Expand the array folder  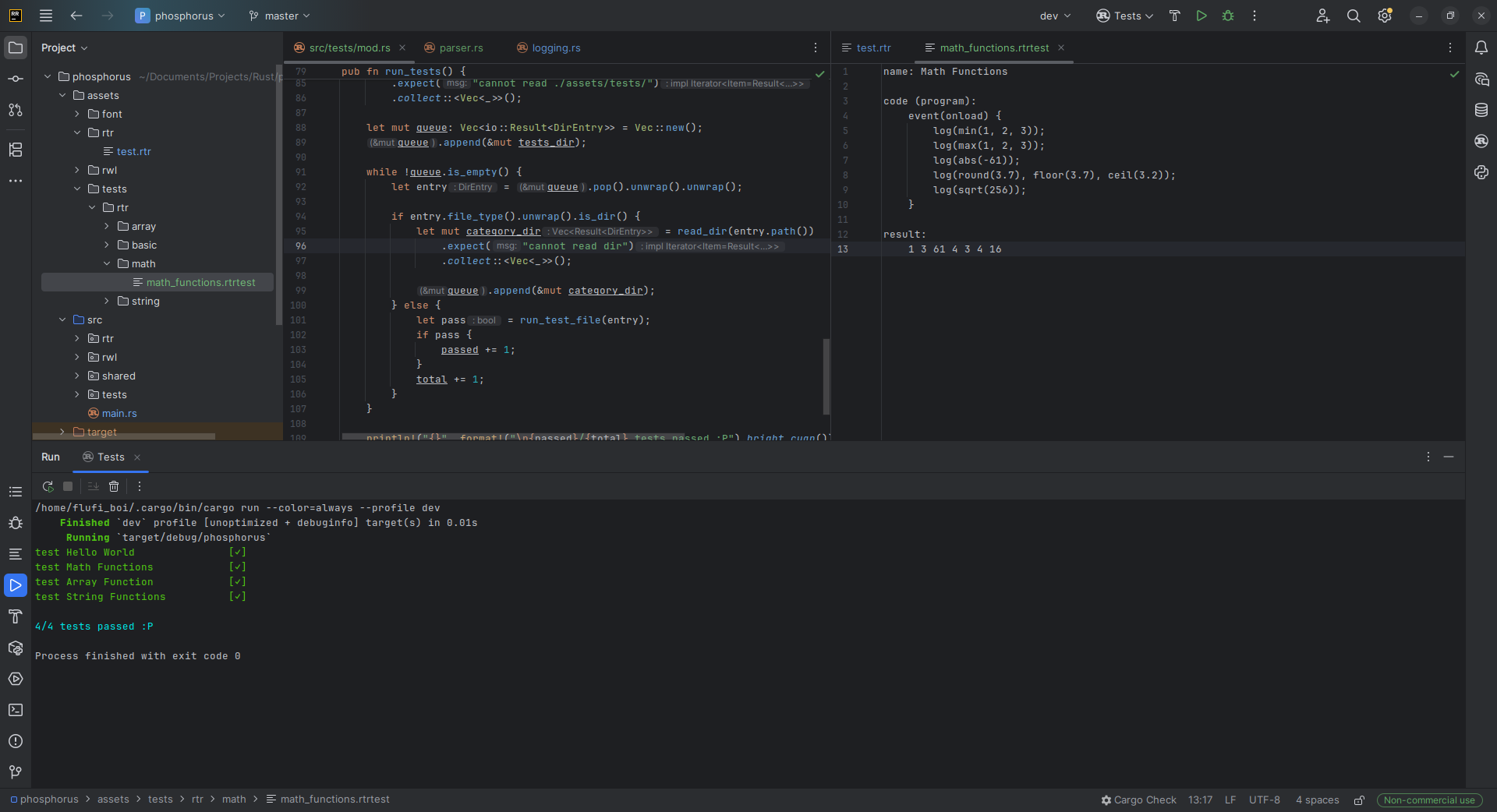pyautogui.click(x=107, y=226)
